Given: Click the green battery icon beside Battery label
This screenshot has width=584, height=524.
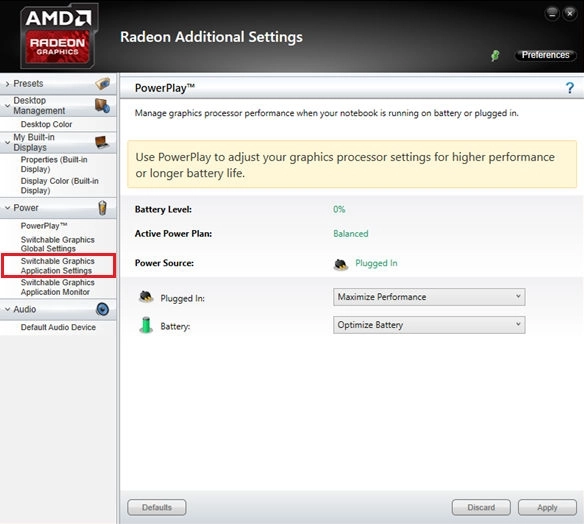Looking at the screenshot, I should pos(146,325).
